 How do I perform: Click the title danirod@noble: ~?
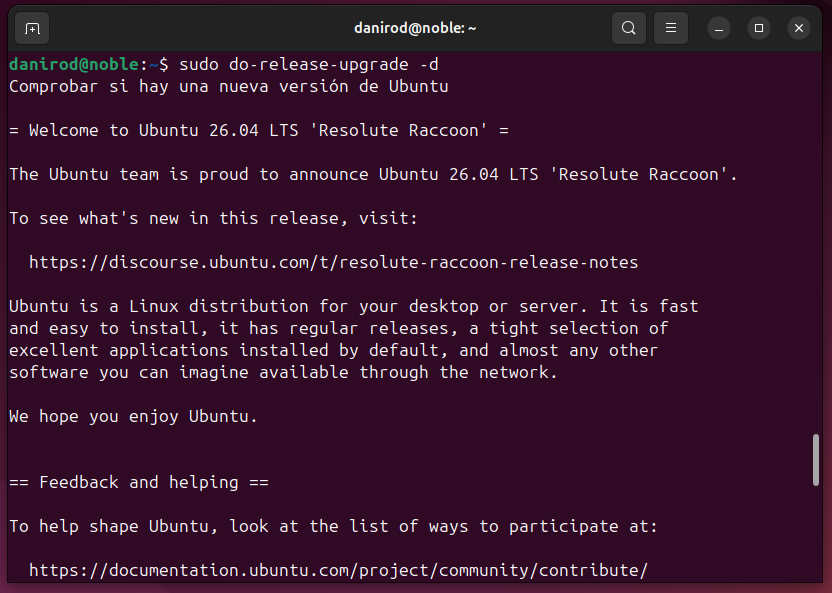coord(415,27)
